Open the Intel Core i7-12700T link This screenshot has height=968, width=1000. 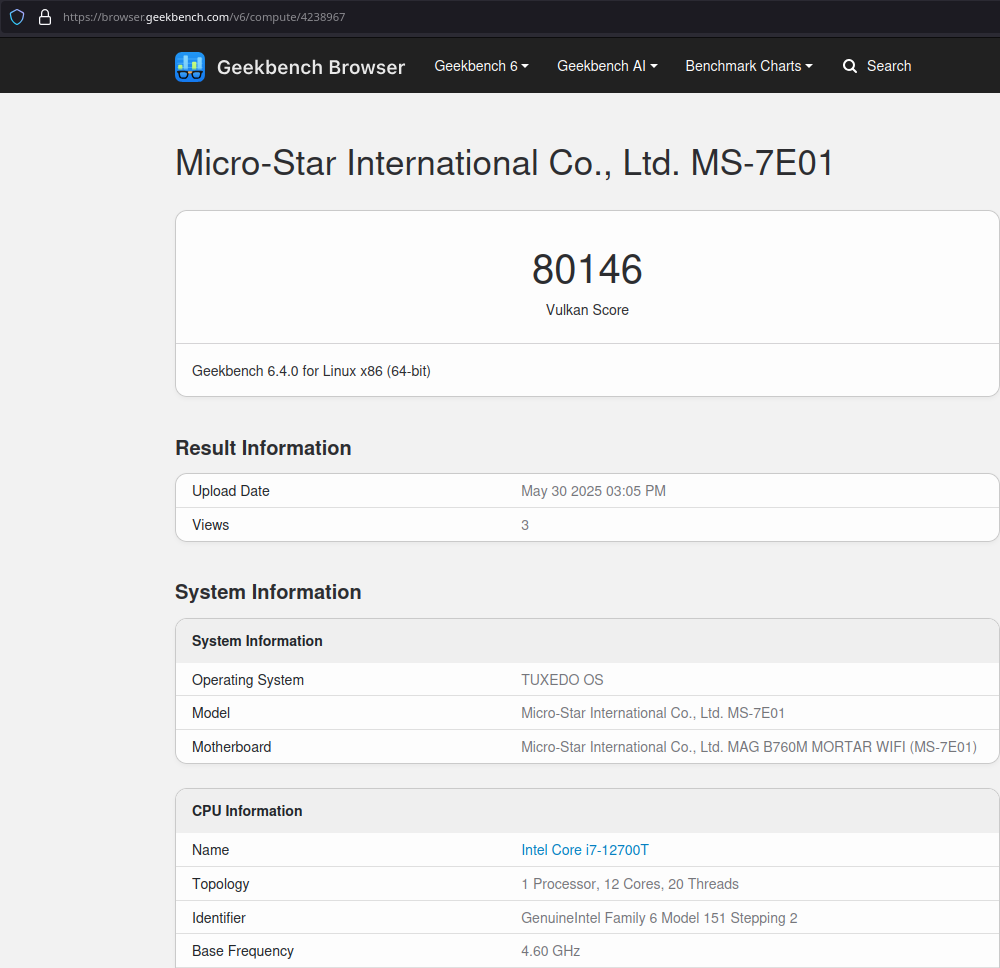click(585, 850)
